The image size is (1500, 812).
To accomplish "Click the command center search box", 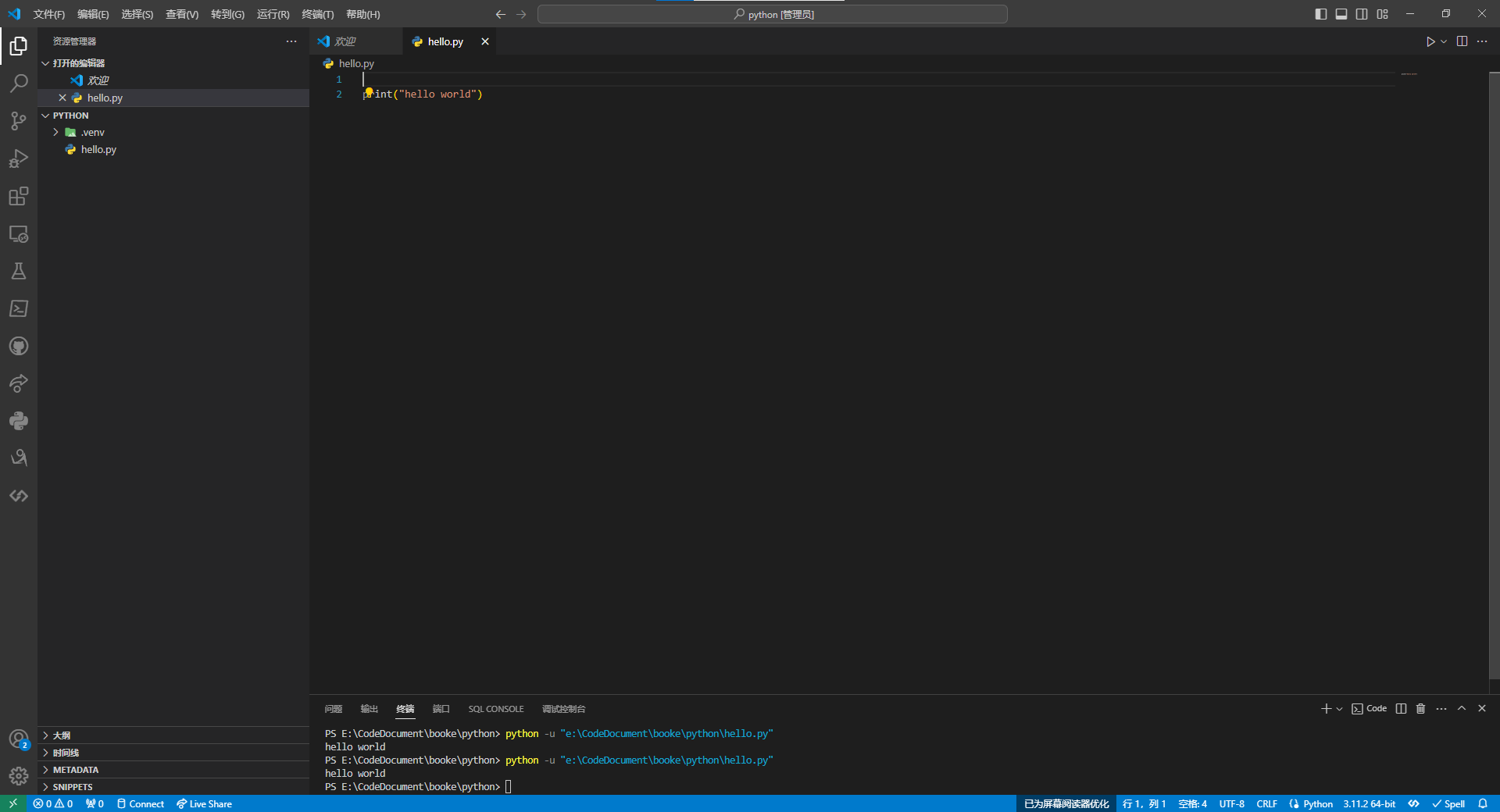I will [773, 14].
